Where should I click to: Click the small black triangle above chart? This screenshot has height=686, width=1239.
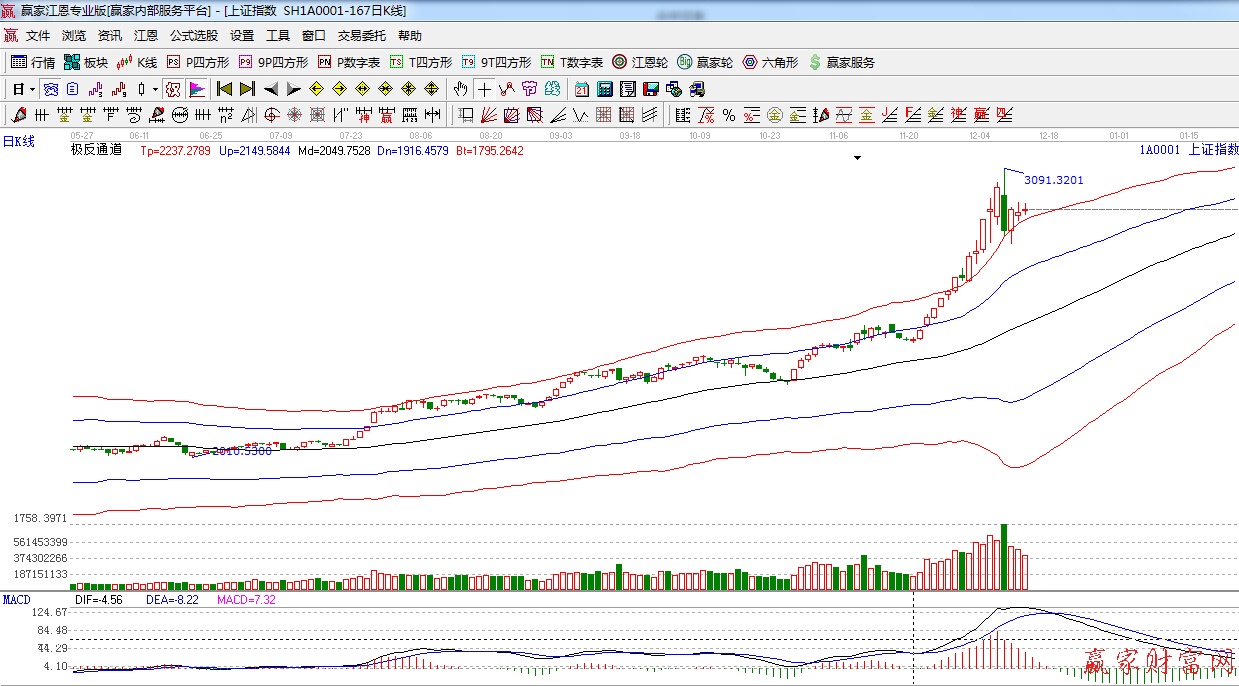pos(857,158)
